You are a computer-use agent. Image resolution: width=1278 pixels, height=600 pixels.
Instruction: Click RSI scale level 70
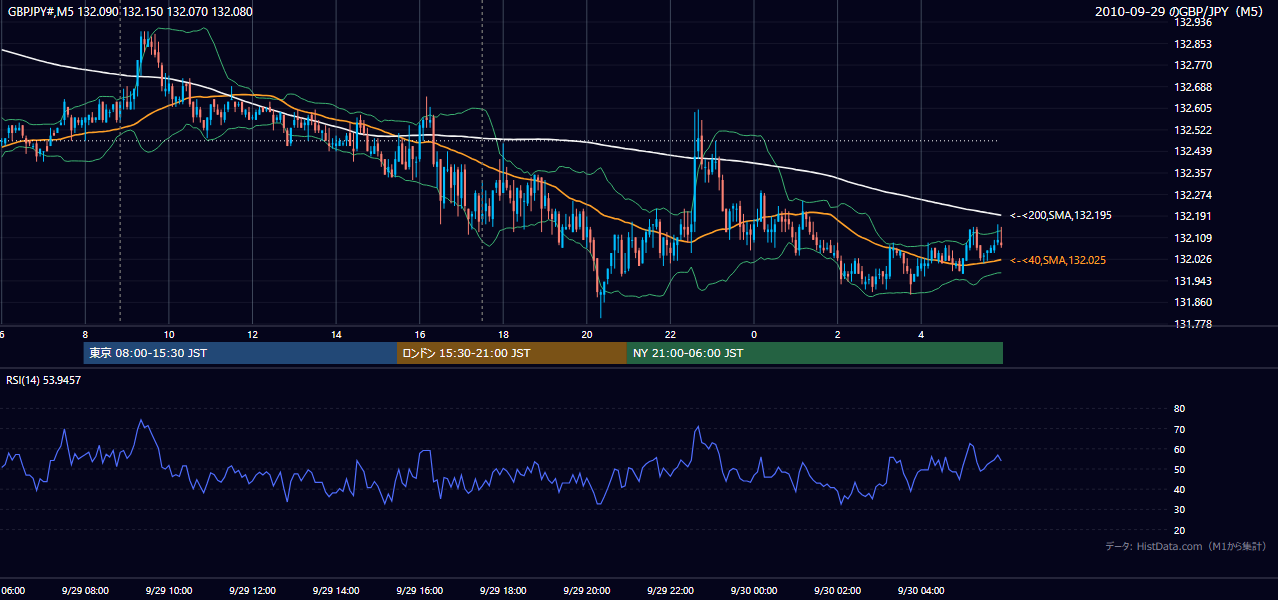pyautogui.click(x=1179, y=429)
